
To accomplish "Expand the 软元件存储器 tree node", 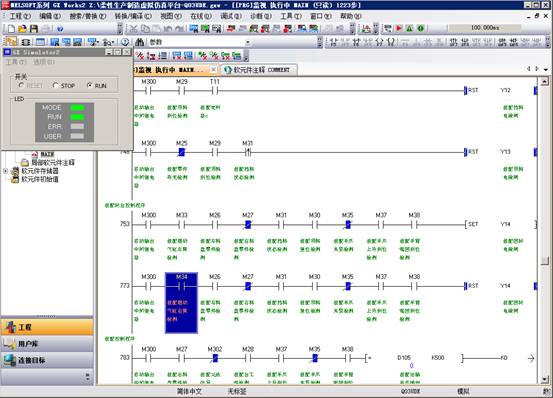I will coord(5,171).
